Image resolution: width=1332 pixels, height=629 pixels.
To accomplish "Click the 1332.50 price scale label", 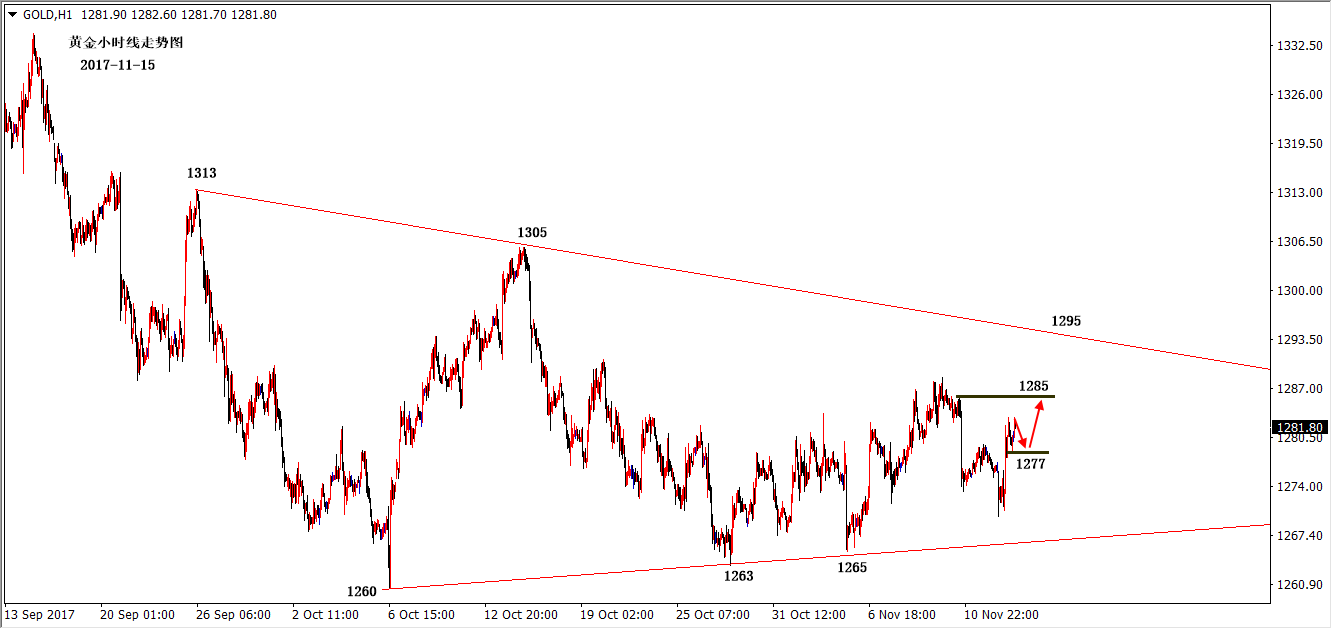I will click(x=1300, y=46).
